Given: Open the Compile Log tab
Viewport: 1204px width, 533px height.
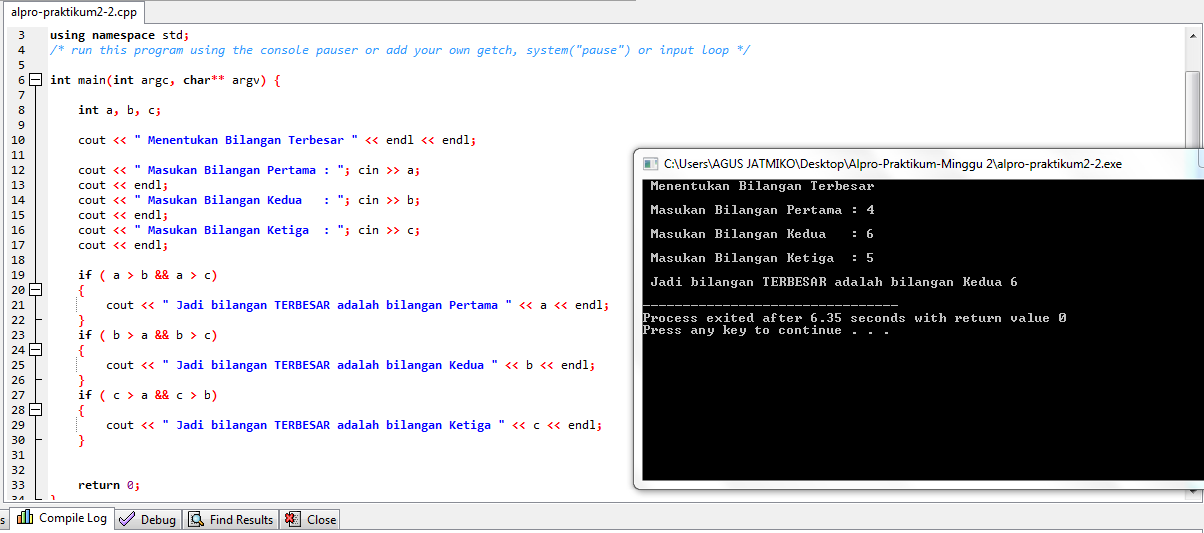Looking at the screenshot, I should coord(61,519).
